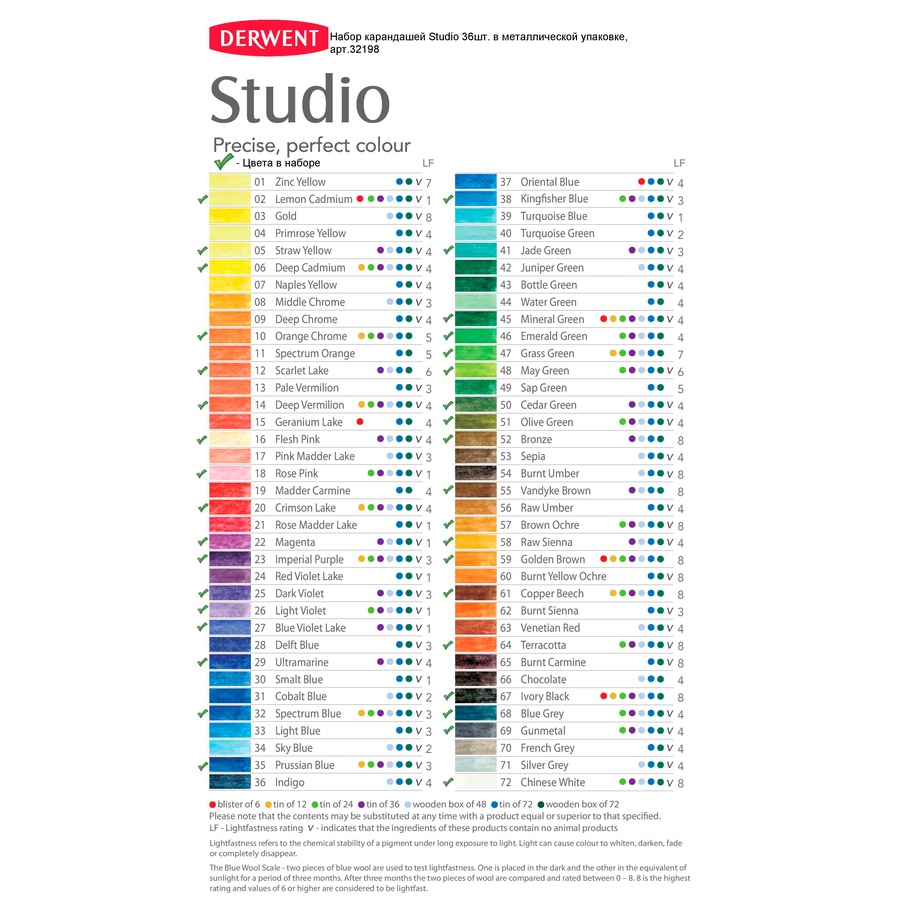Click the checkmark next to Terracotta
900x900 pixels.
point(448,645)
